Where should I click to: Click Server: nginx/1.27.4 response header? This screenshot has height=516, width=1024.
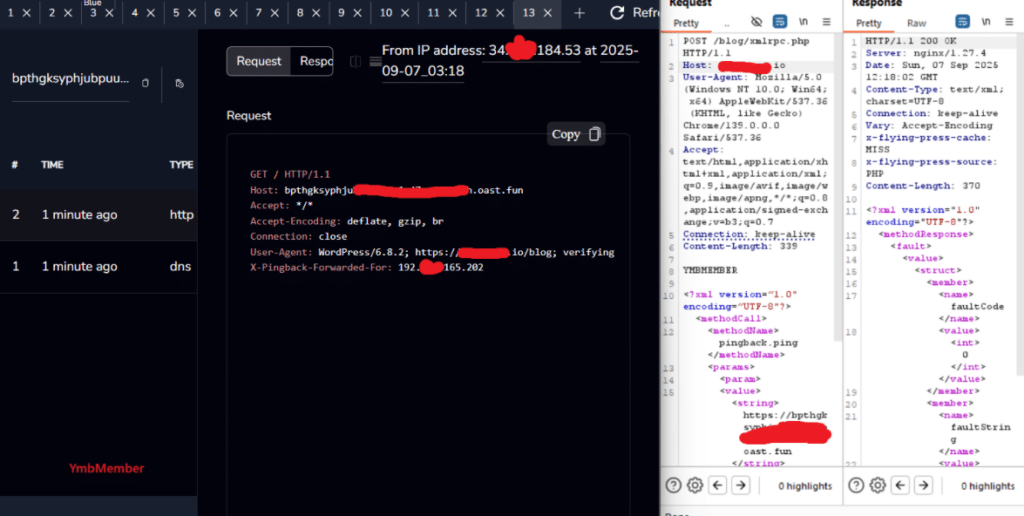925,53
